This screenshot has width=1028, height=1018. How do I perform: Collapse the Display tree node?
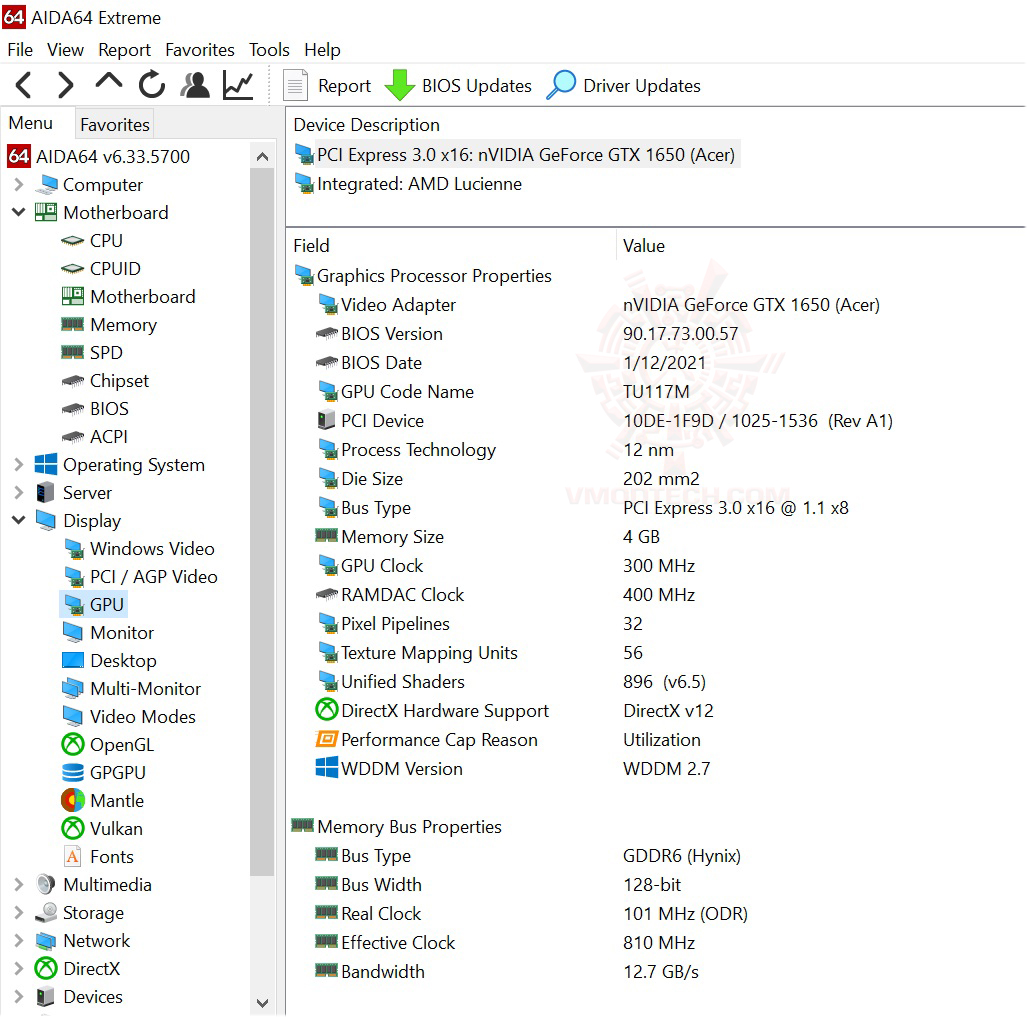(18, 520)
